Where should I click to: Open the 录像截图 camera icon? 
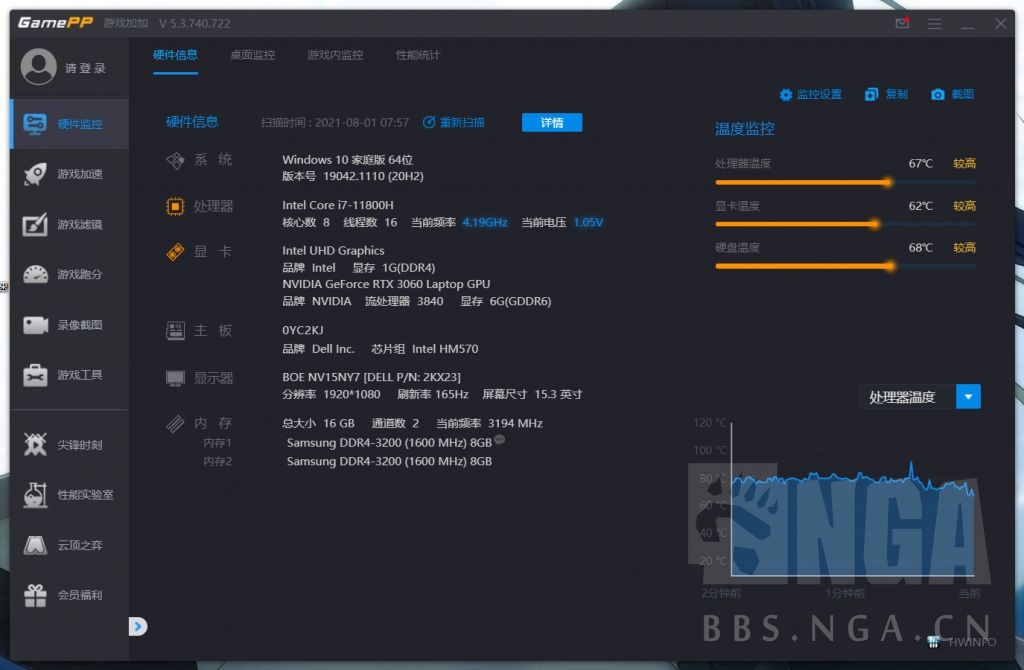tap(35, 325)
